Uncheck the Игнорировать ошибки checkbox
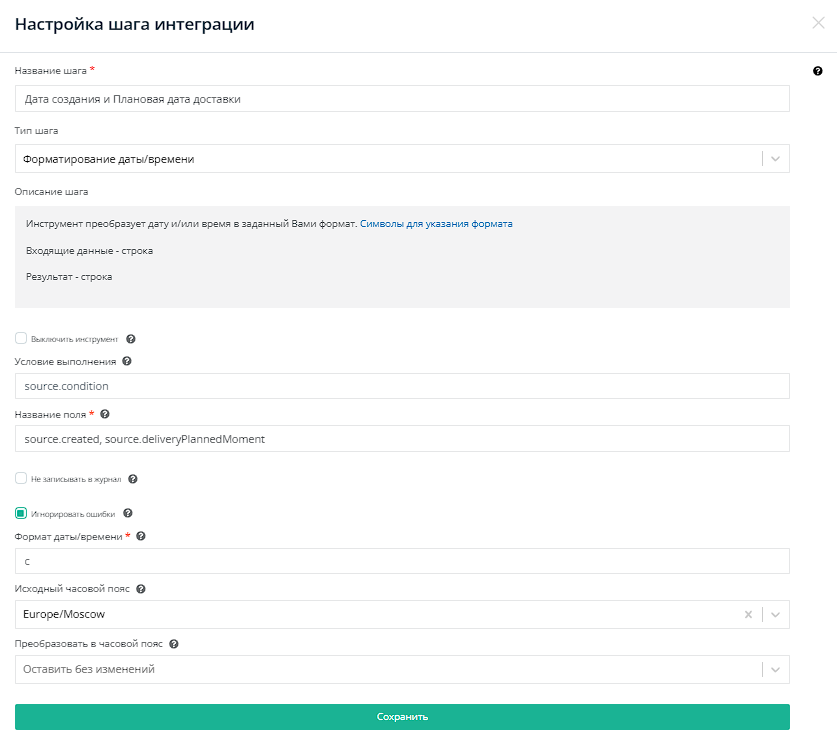 tap(21, 513)
